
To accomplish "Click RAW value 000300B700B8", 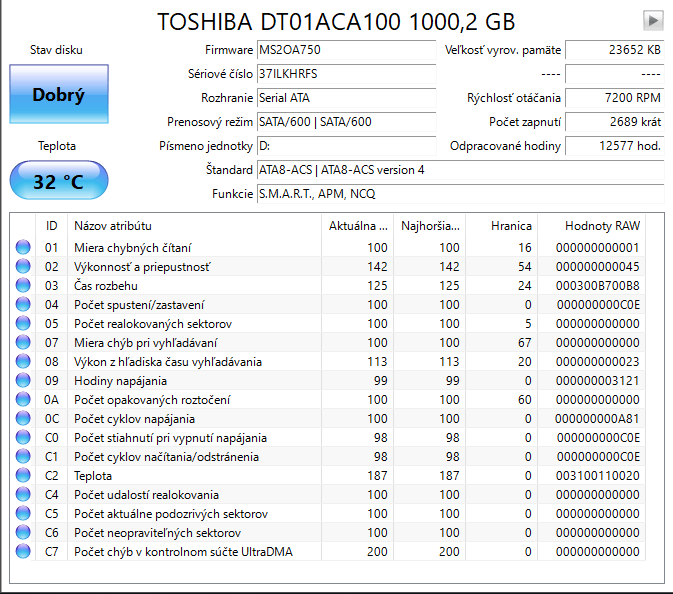I will (597, 286).
